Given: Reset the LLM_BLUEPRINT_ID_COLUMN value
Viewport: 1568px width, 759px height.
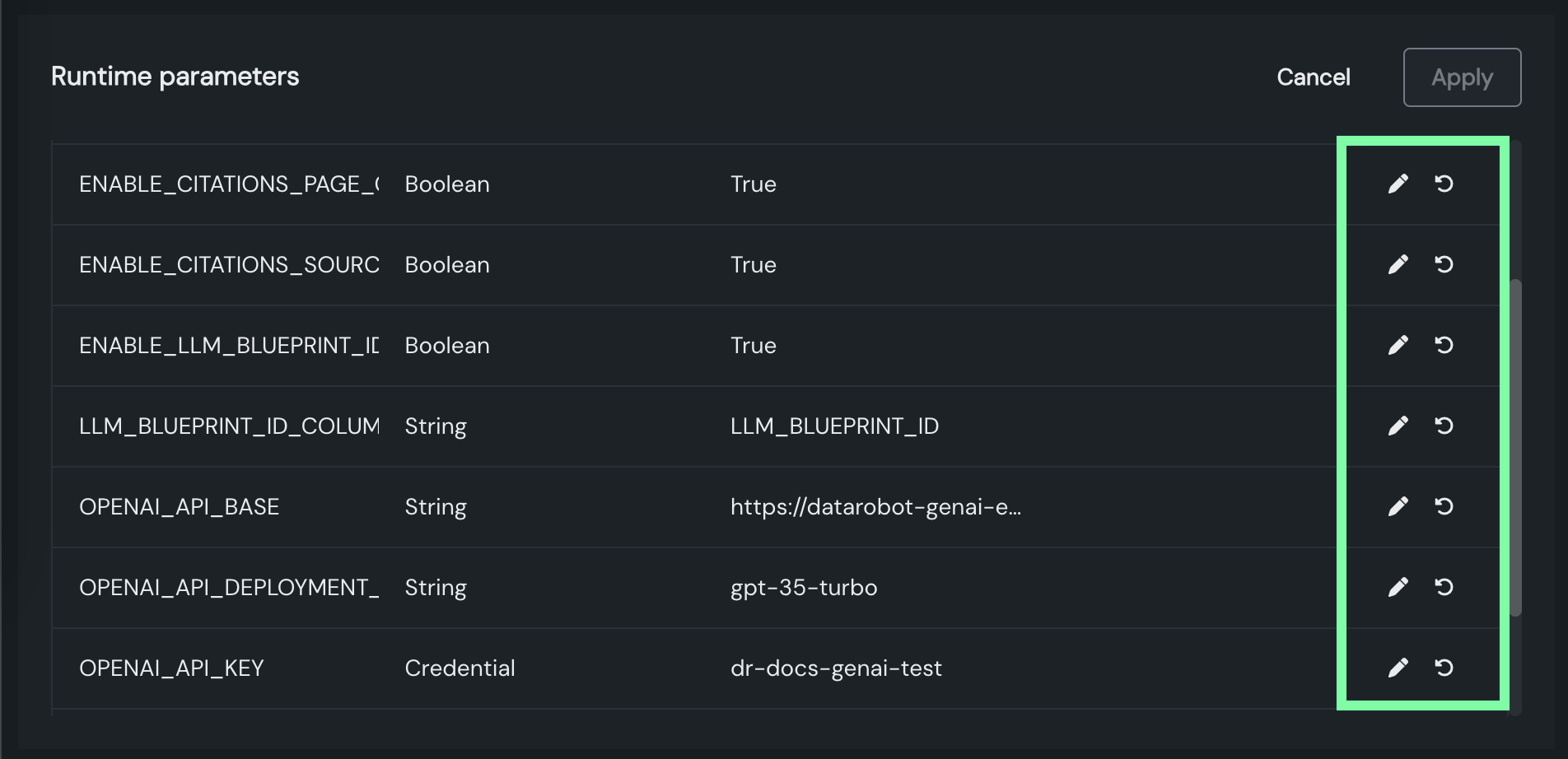Looking at the screenshot, I should coord(1444,426).
